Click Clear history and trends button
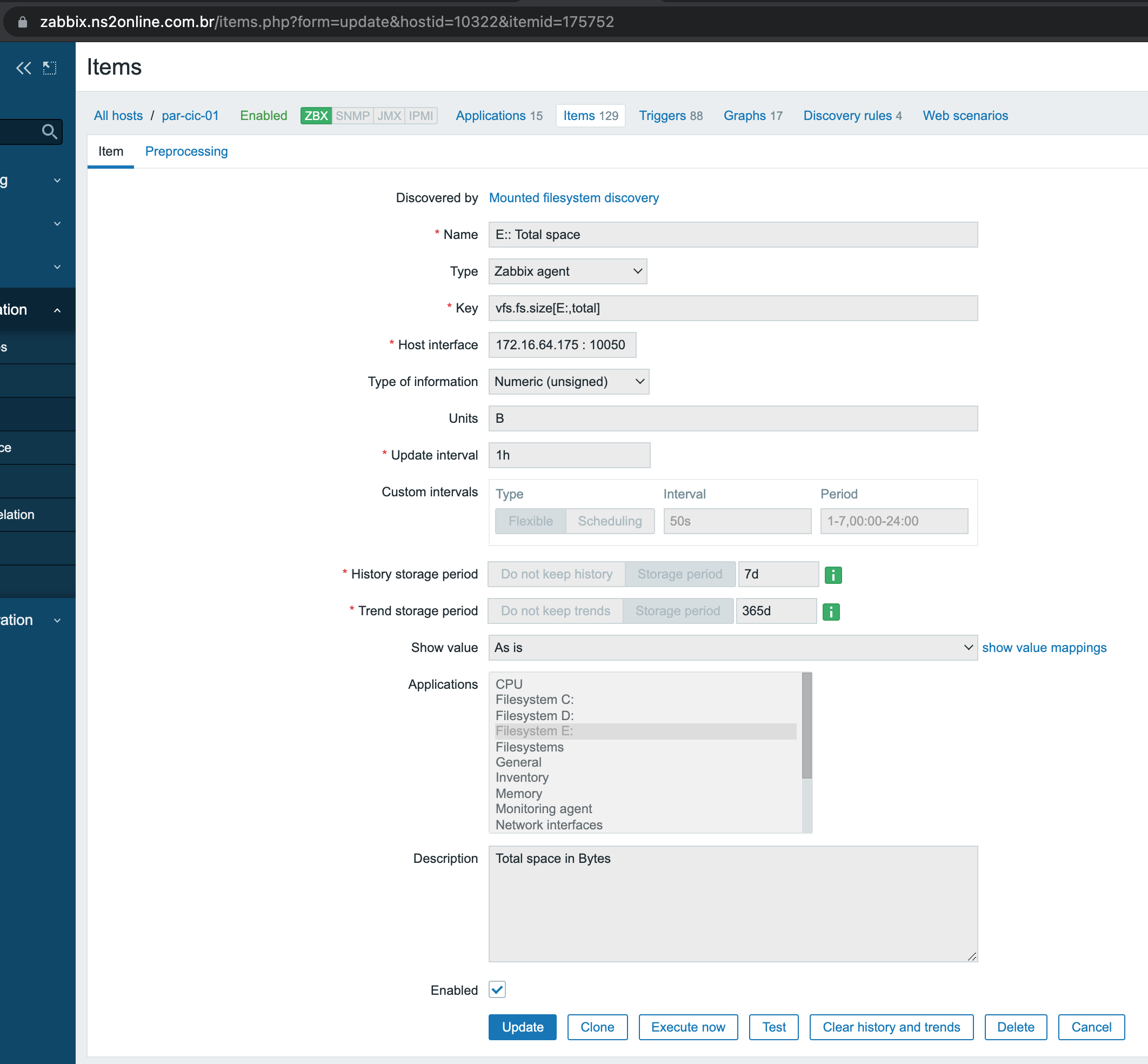This screenshot has width=1148, height=1064. tap(891, 1027)
